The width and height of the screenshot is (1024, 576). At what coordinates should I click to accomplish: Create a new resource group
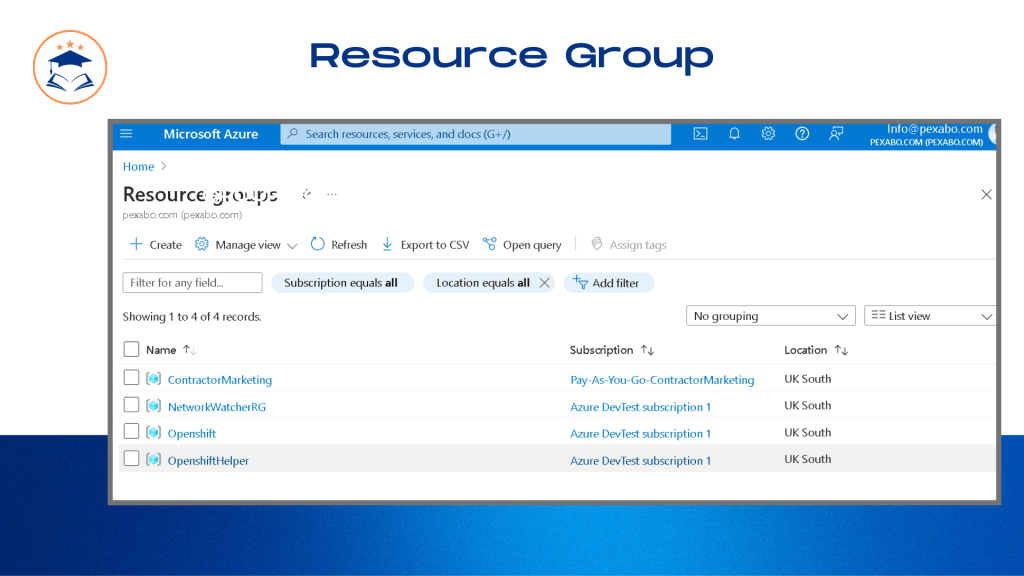(155, 245)
